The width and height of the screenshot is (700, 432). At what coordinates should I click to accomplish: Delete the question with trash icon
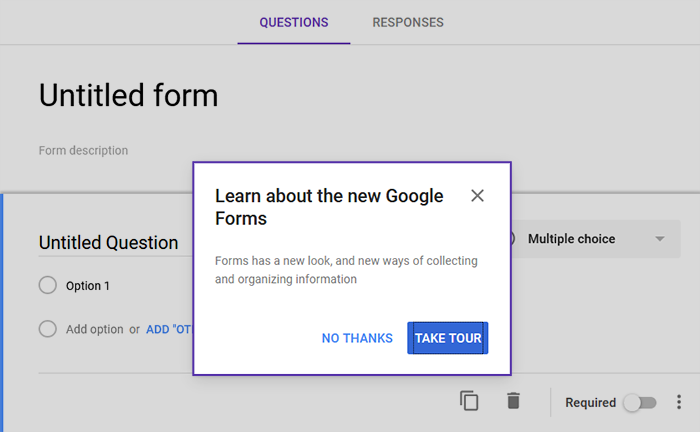coord(513,400)
